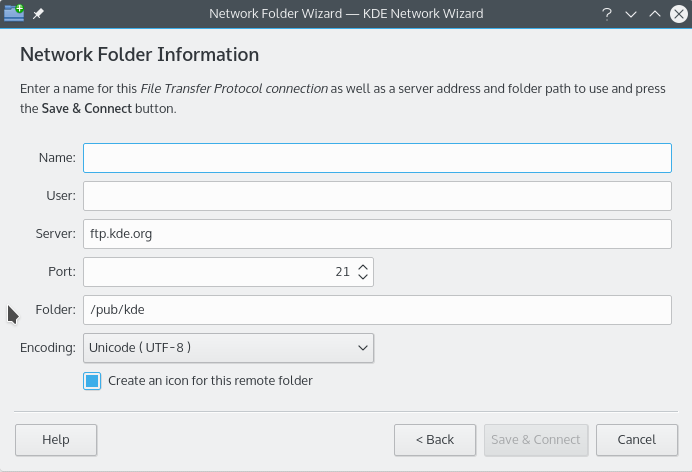Toggle the pin window icon
This screenshot has height=472, width=692.
point(39,15)
